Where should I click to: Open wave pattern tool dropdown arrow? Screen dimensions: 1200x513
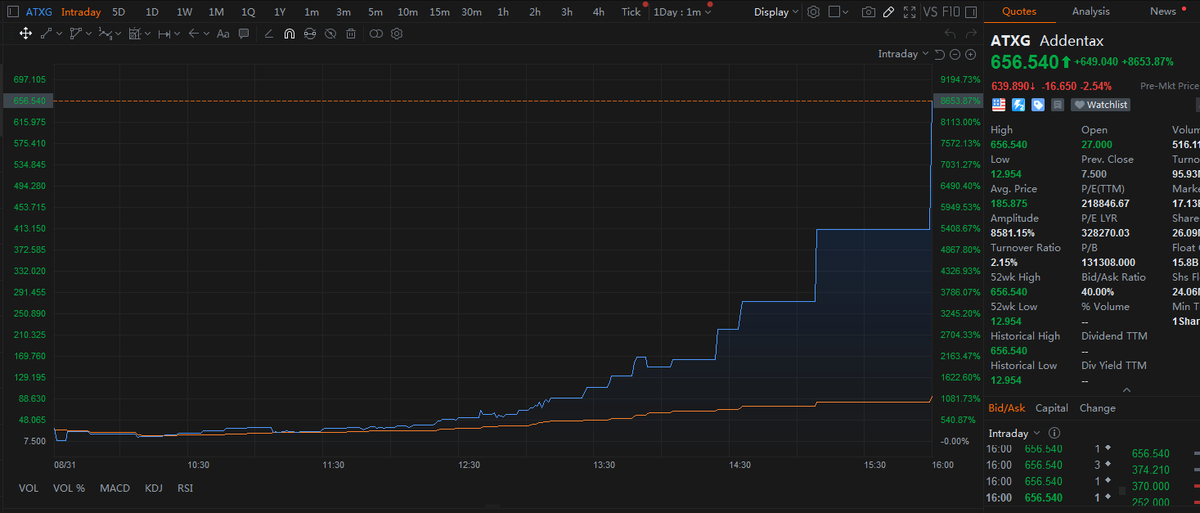pos(118,33)
